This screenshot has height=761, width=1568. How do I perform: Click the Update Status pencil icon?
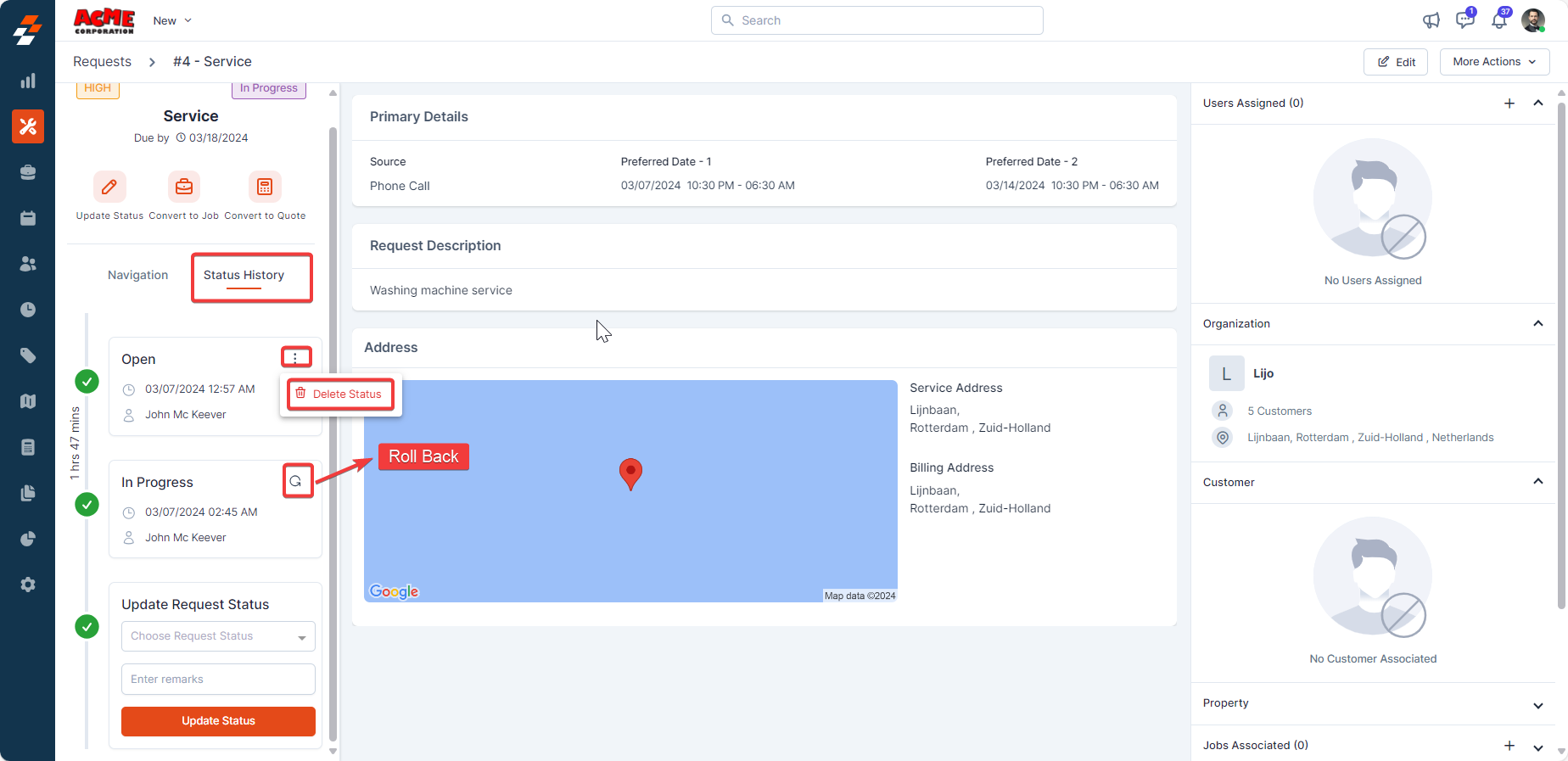point(109,187)
